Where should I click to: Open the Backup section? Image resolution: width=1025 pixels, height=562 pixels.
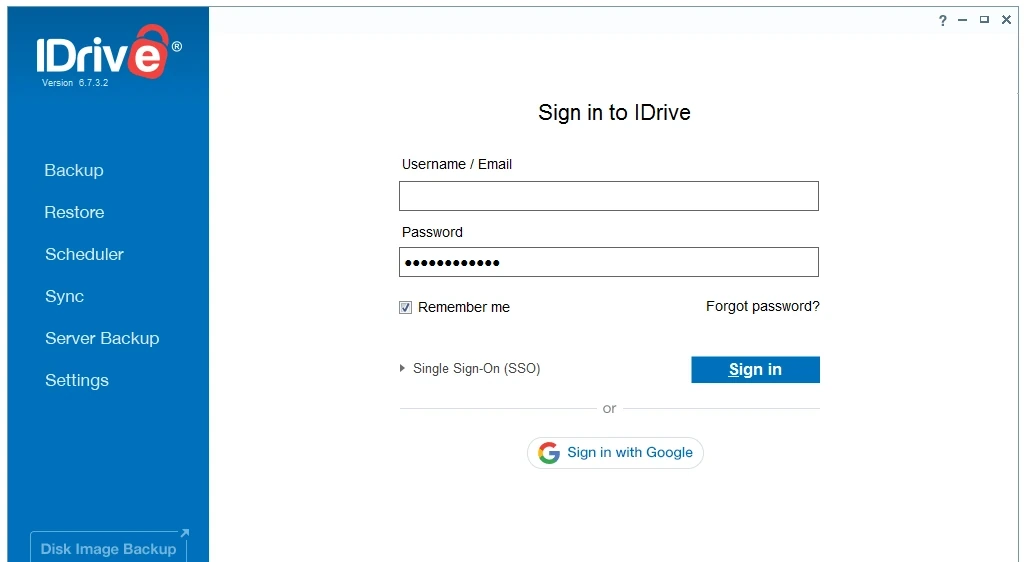coord(74,170)
